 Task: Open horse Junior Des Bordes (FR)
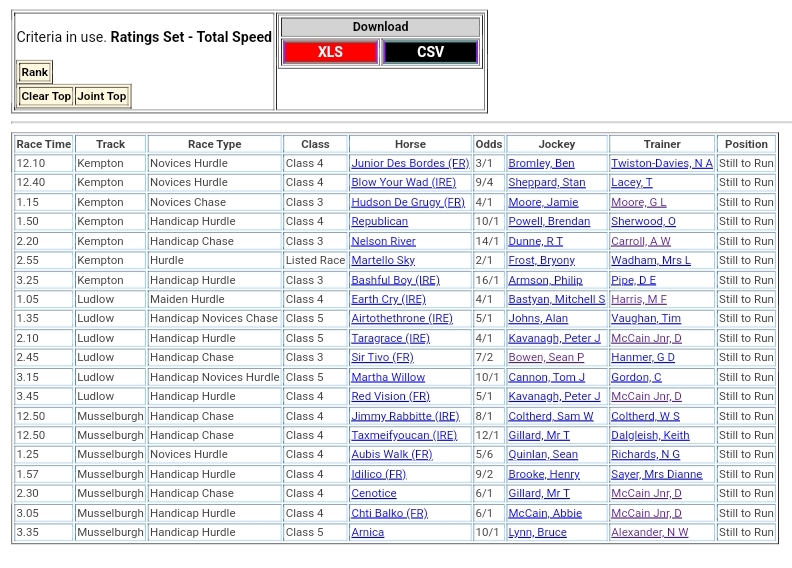tap(409, 163)
